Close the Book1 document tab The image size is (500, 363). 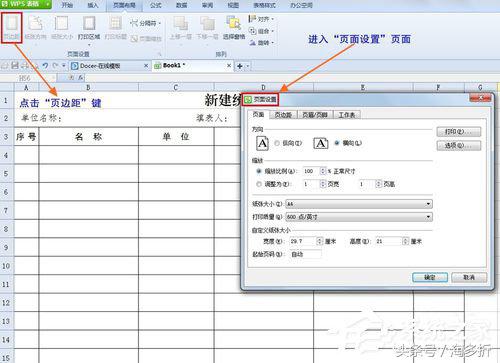click(x=229, y=66)
